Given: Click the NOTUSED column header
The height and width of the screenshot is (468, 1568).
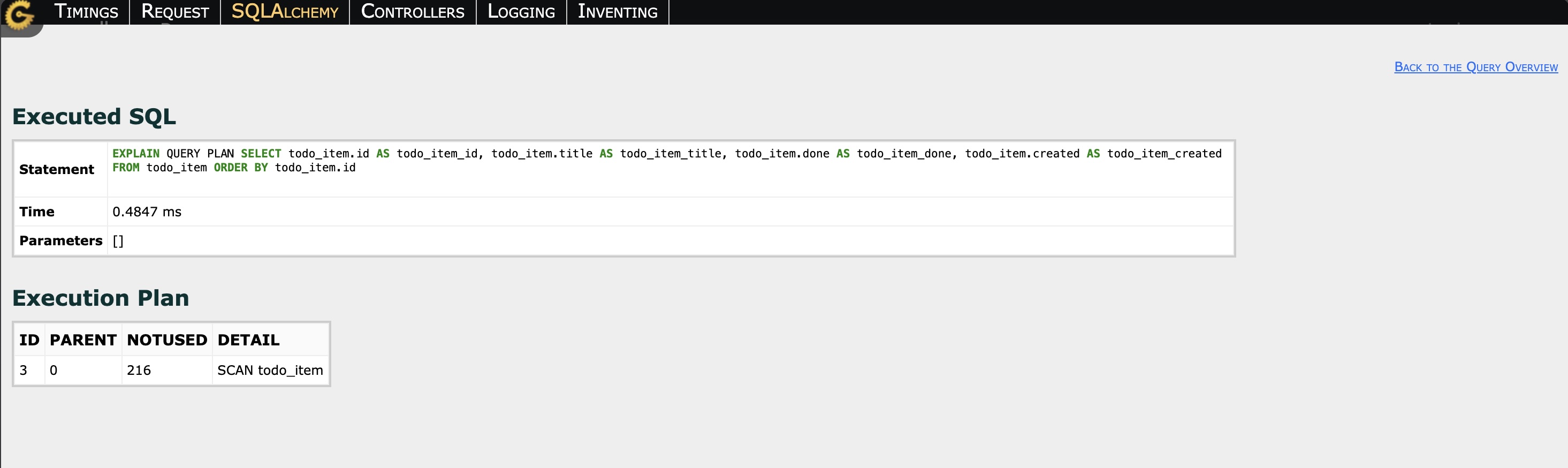Looking at the screenshot, I should 167,340.
